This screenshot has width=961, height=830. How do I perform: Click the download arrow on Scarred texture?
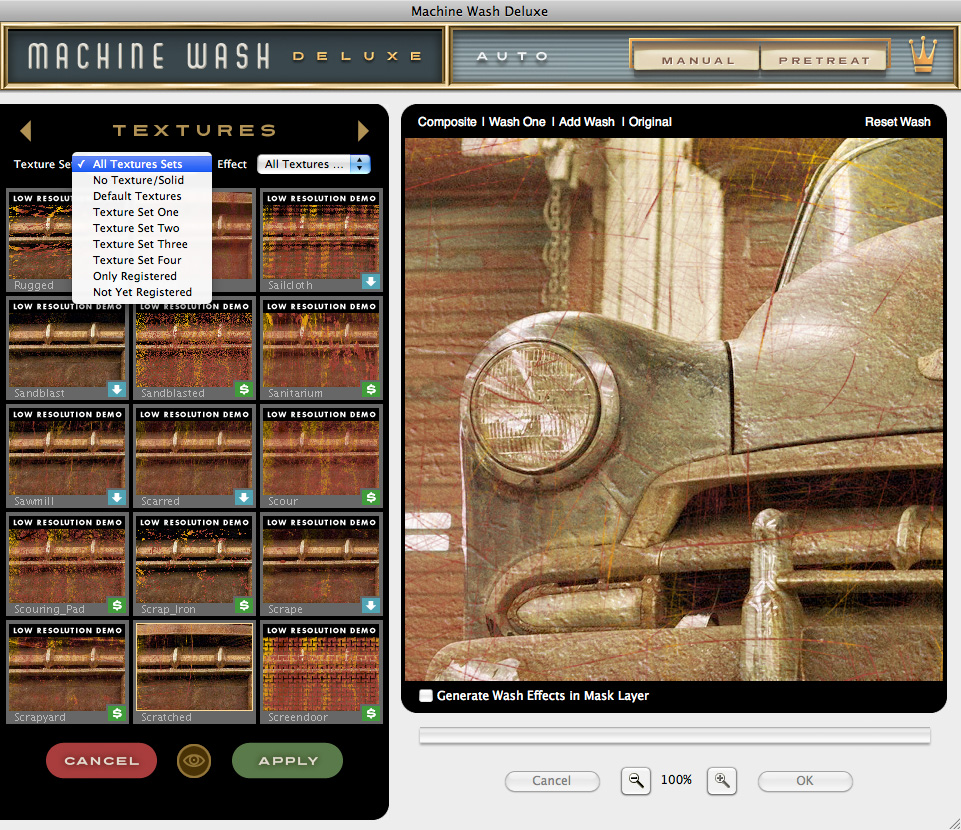pyautogui.click(x=244, y=497)
